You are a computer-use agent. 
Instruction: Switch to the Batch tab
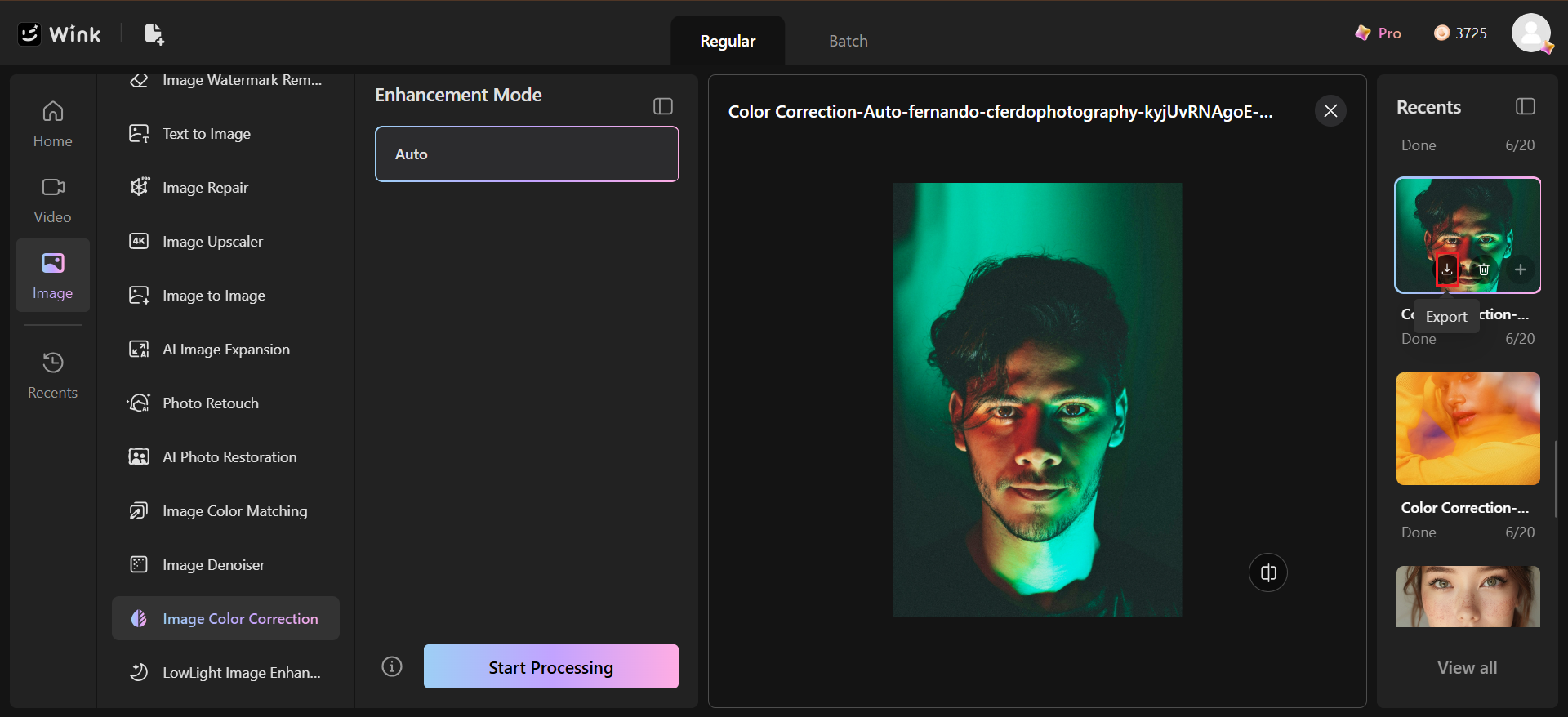[x=849, y=41]
